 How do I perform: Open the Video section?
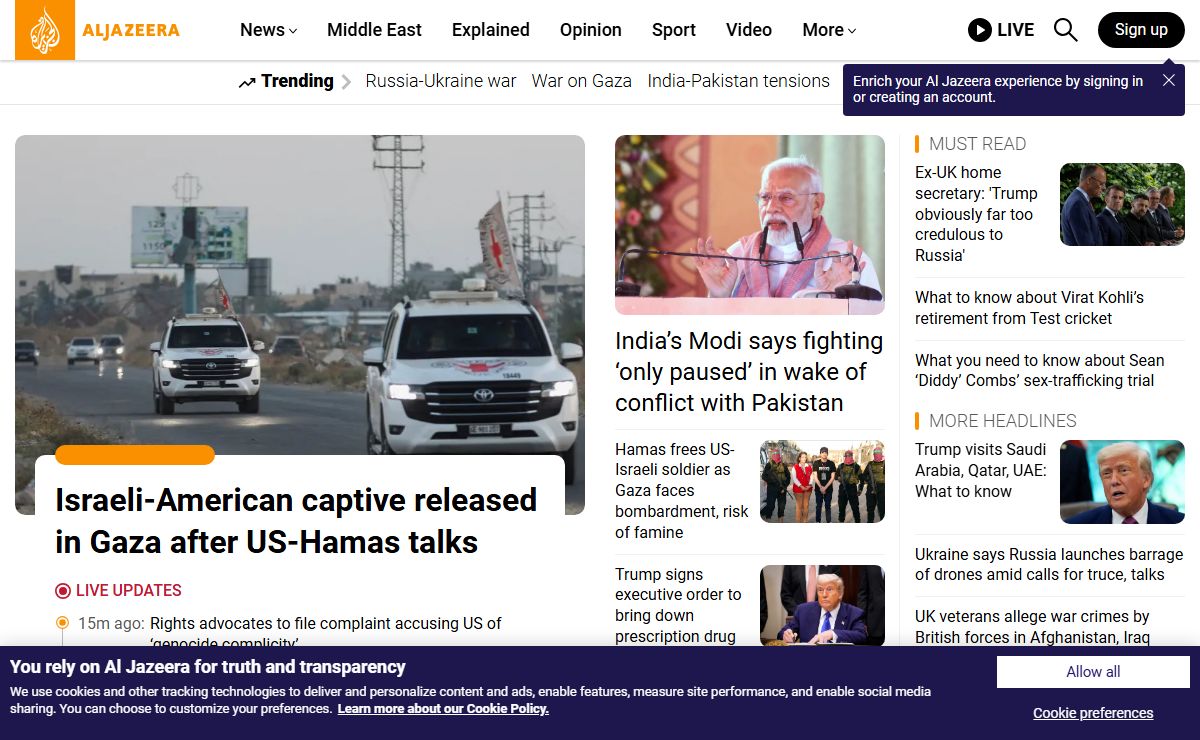click(749, 30)
